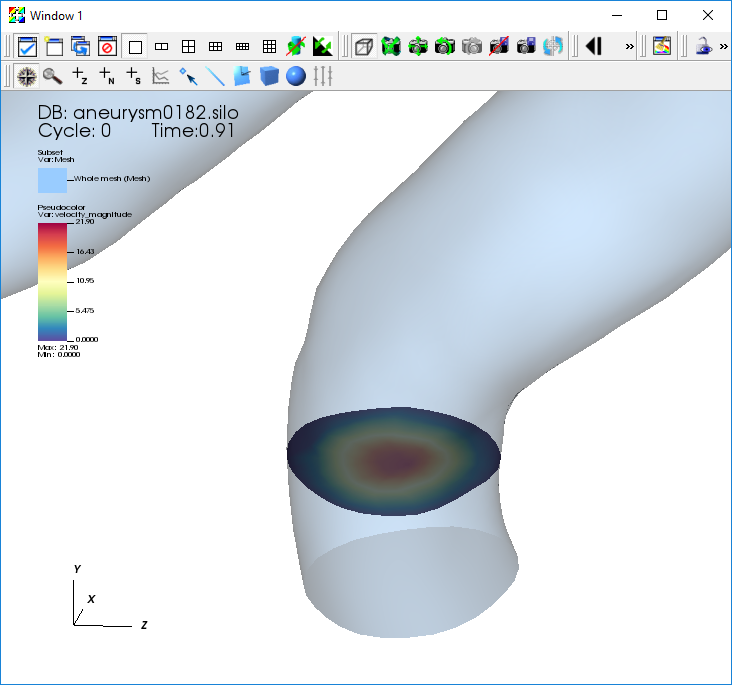Reset view using camera with green X
This screenshot has height=685, width=732.
click(x=391, y=46)
